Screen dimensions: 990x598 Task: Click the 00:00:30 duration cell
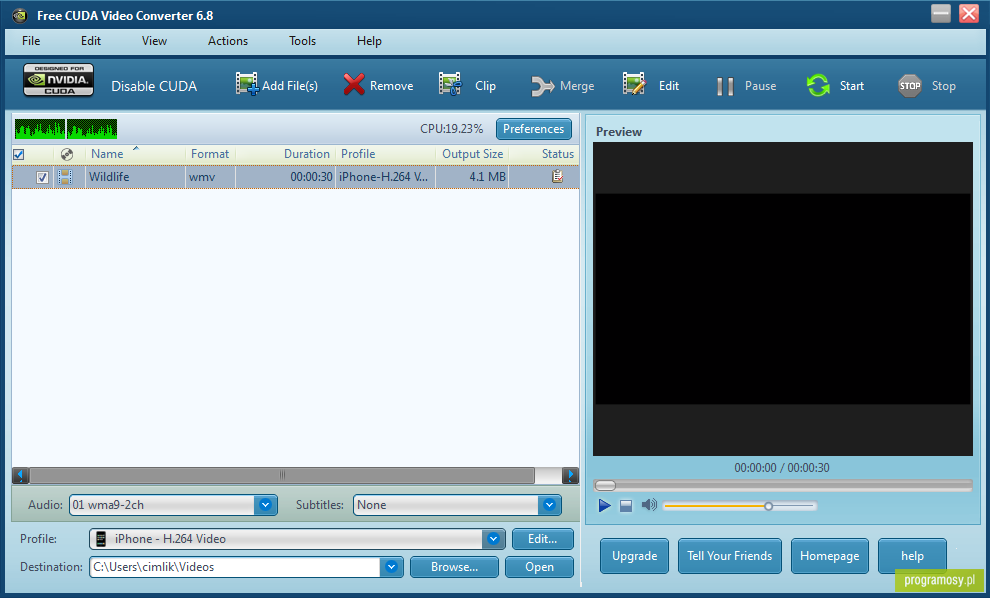285,177
